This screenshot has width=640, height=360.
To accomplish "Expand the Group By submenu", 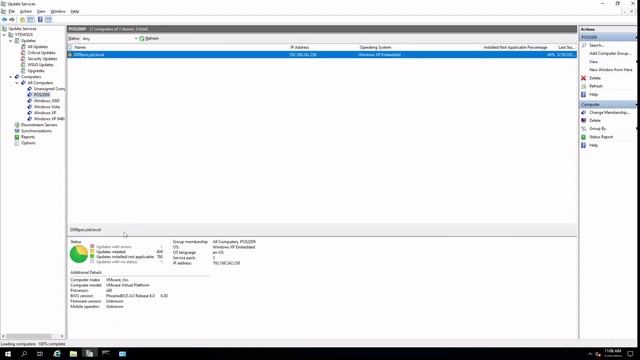I will coord(598,129).
